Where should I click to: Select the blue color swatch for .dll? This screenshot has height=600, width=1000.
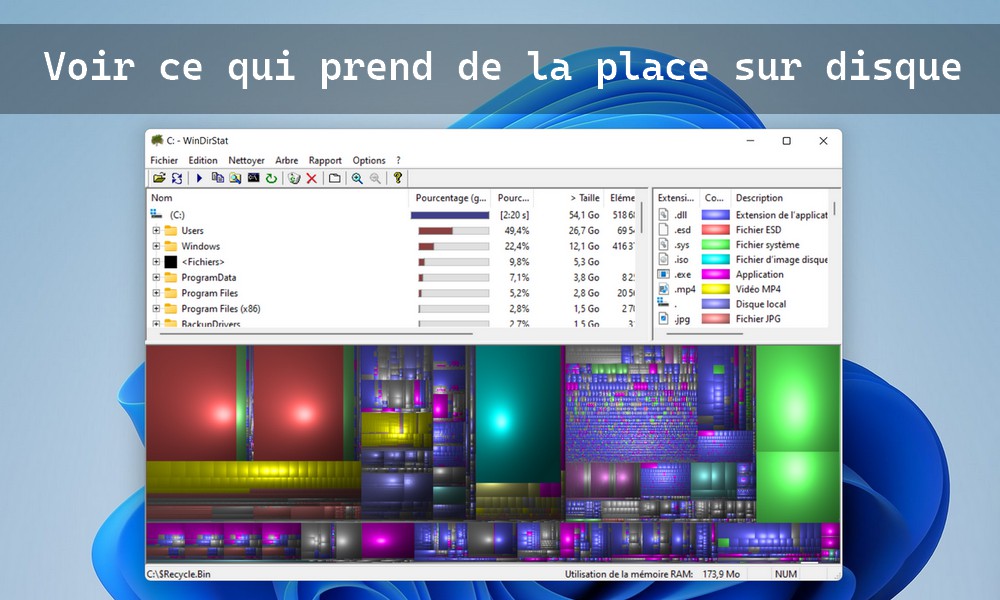coord(716,215)
